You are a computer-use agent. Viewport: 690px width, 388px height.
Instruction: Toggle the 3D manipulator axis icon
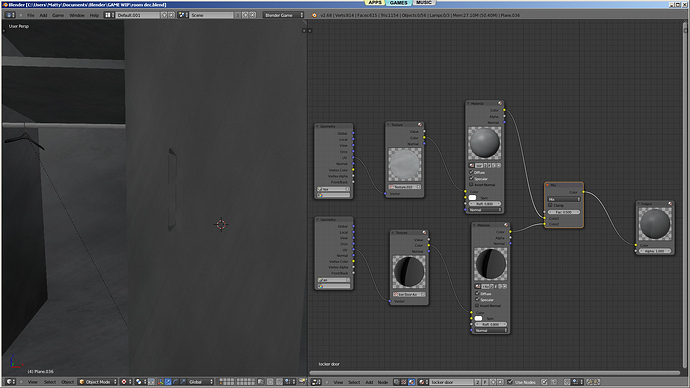(160, 382)
